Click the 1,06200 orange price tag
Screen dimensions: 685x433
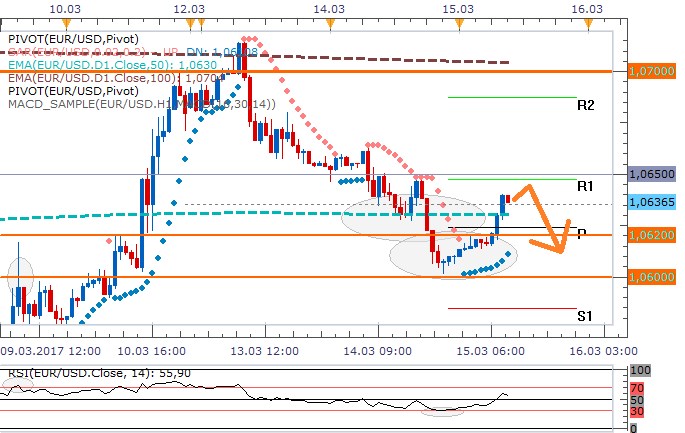point(651,235)
